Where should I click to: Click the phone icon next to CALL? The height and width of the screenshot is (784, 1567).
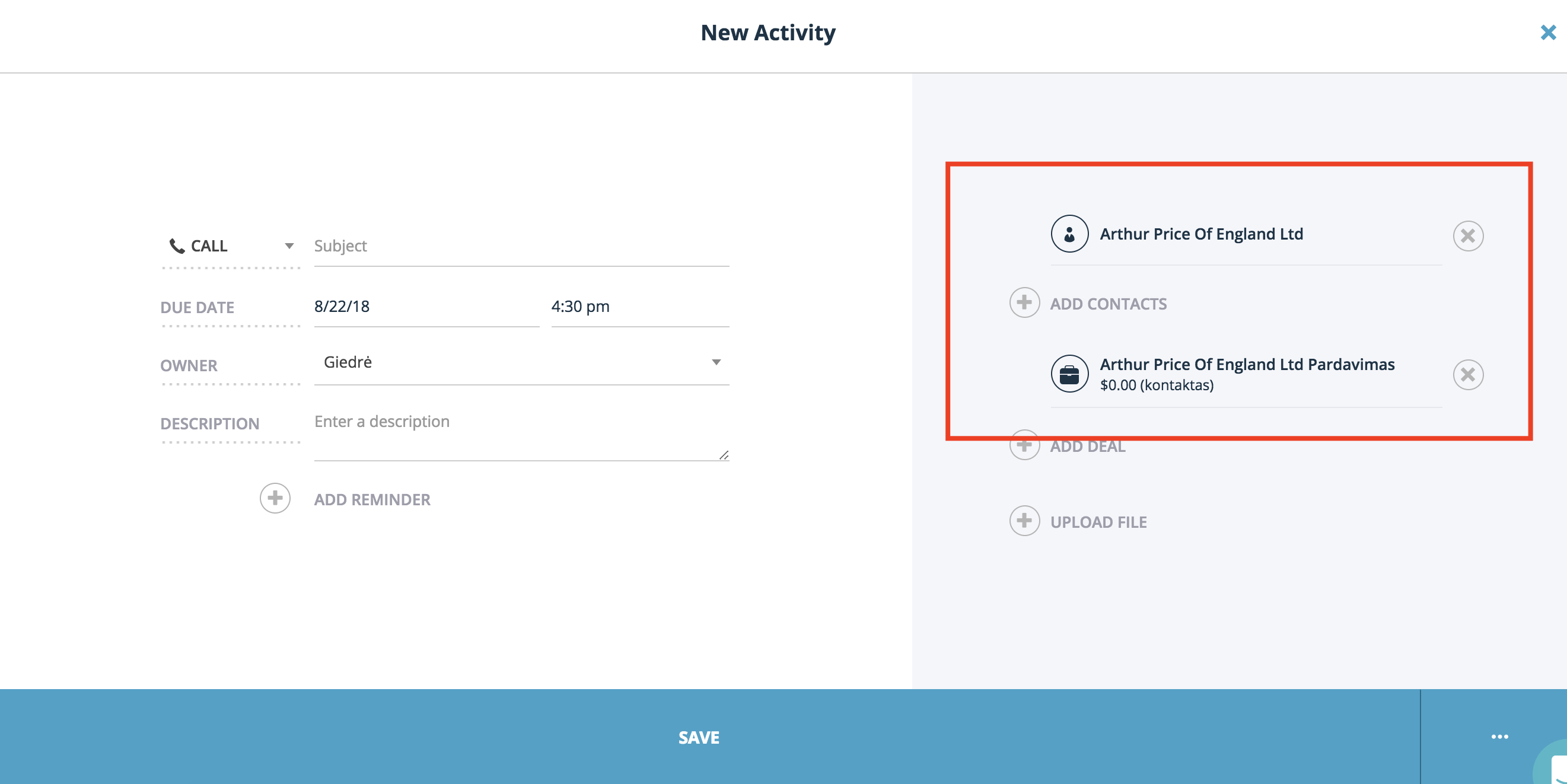pos(176,246)
